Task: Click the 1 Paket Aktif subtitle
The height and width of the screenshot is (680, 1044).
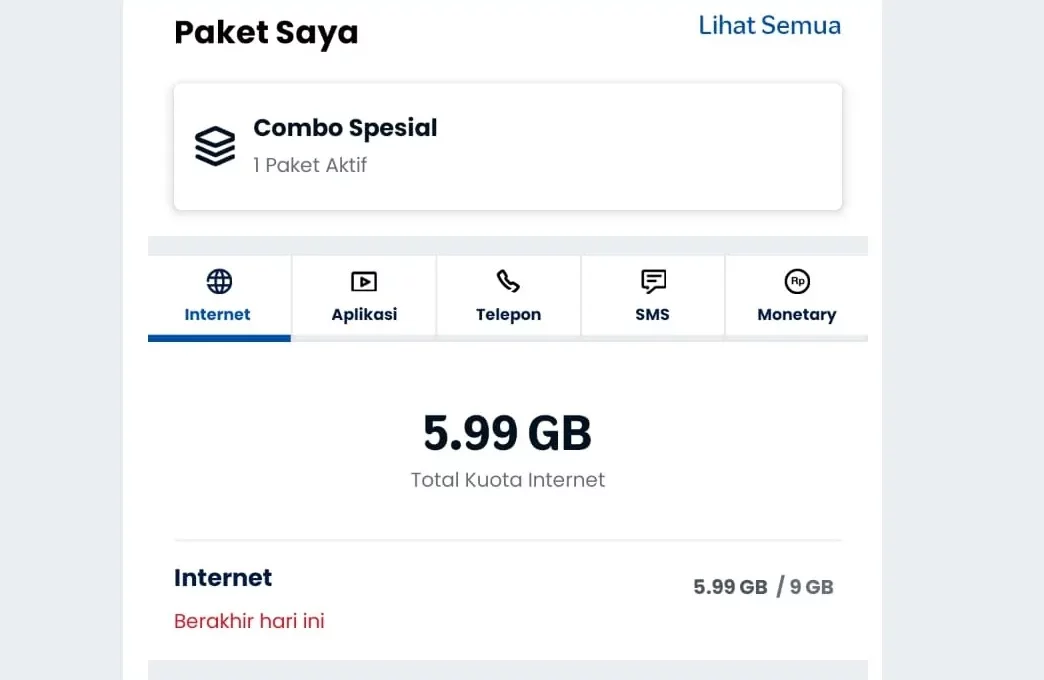Action: [x=310, y=165]
